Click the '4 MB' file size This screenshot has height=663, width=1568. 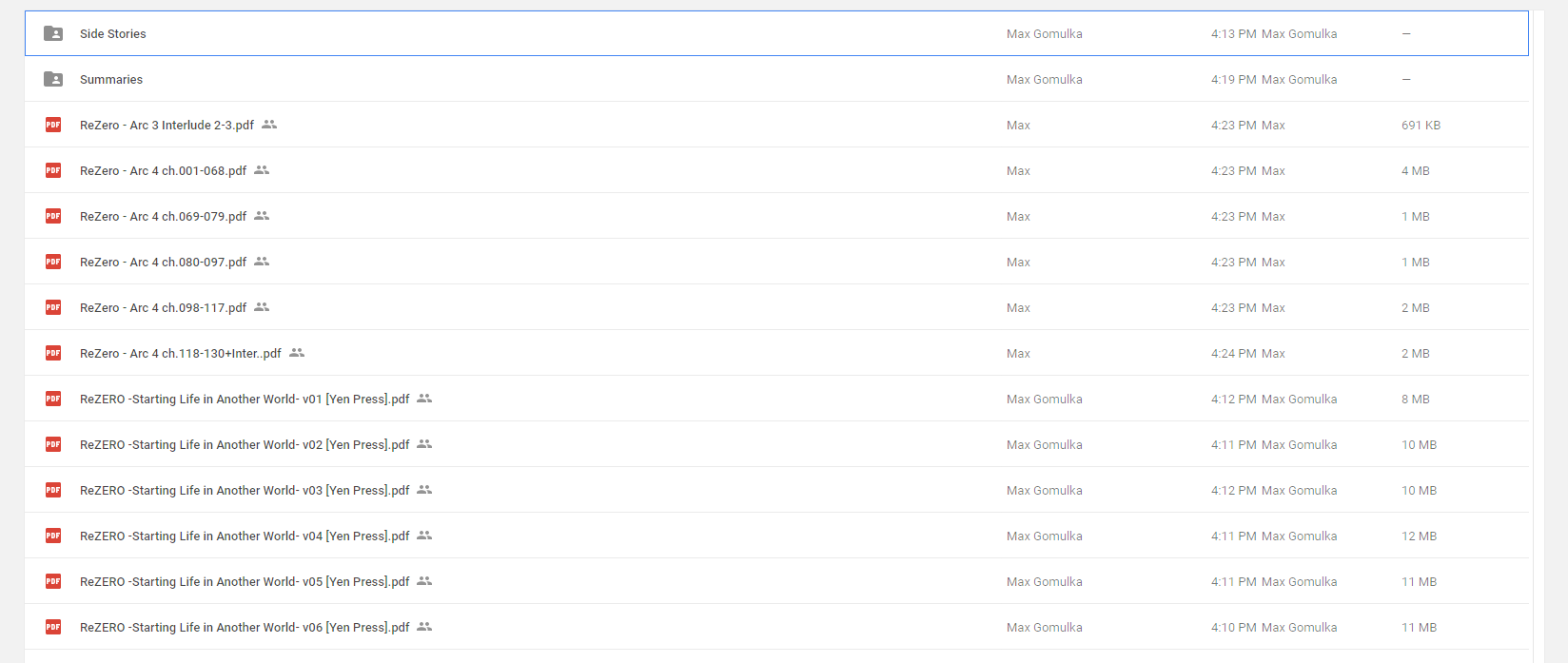click(x=1416, y=170)
